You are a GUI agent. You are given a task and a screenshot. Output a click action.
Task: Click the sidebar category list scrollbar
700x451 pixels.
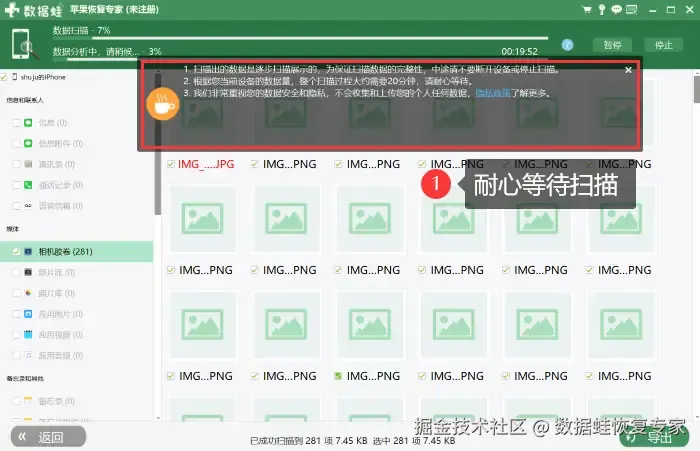click(158, 144)
